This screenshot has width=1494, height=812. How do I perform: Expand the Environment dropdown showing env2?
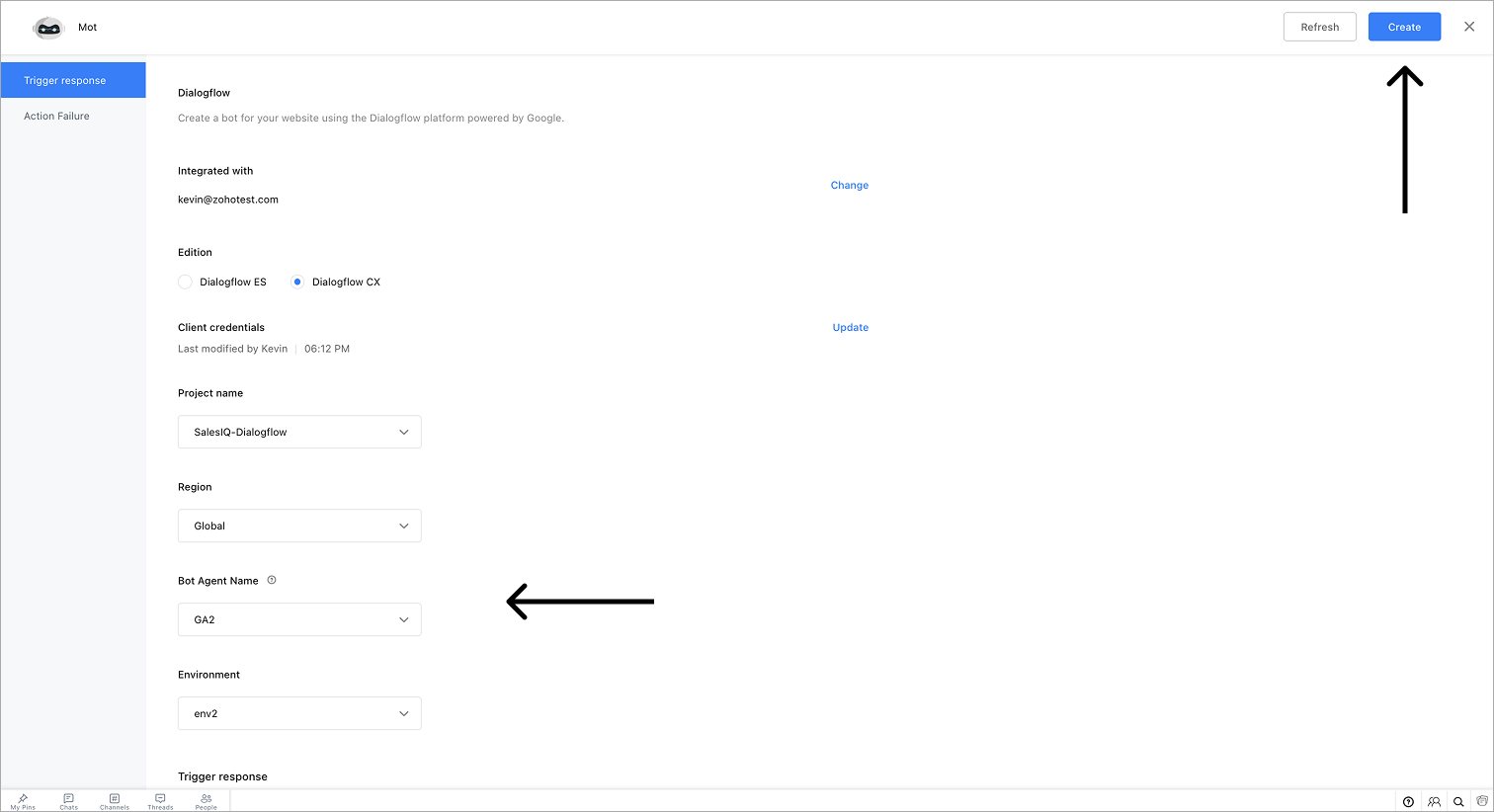(299, 713)
